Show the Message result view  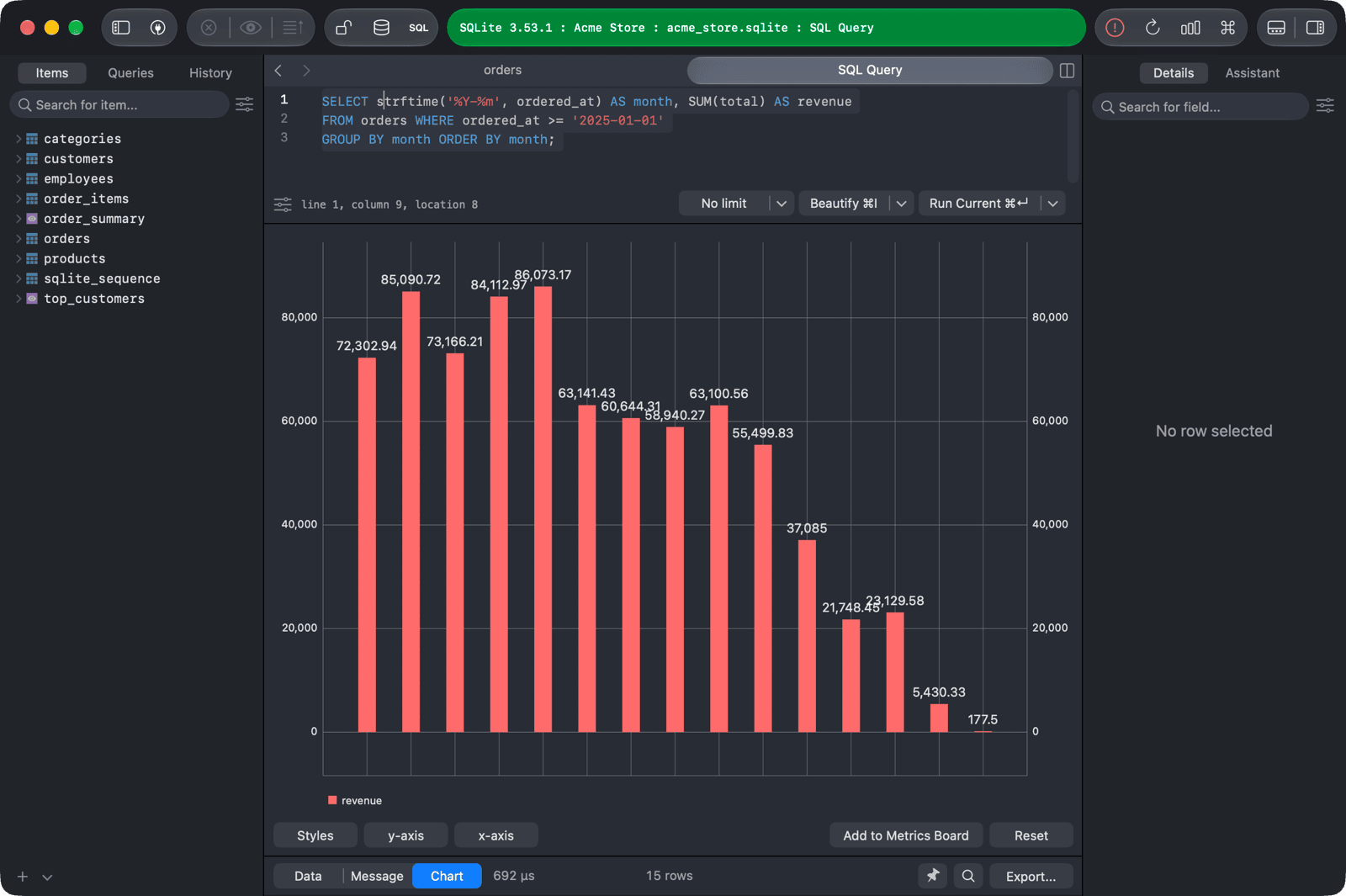click(x=377, y=876)
